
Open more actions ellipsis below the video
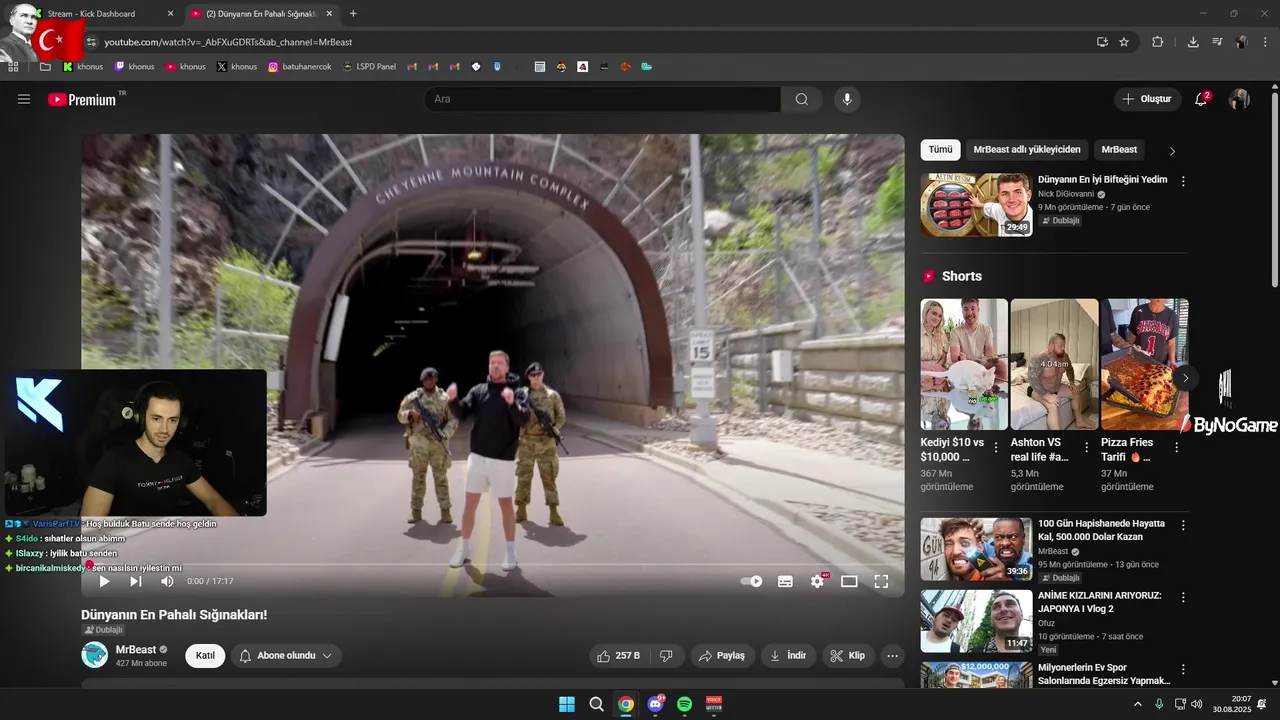tap(892, 656)
